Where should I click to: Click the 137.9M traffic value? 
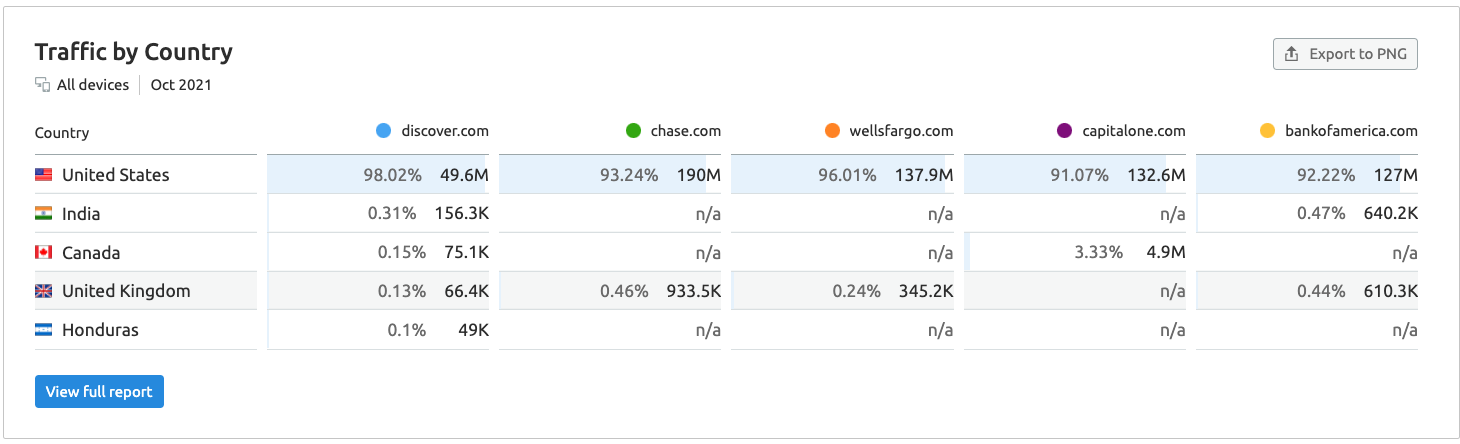click(x=923, y=175)
